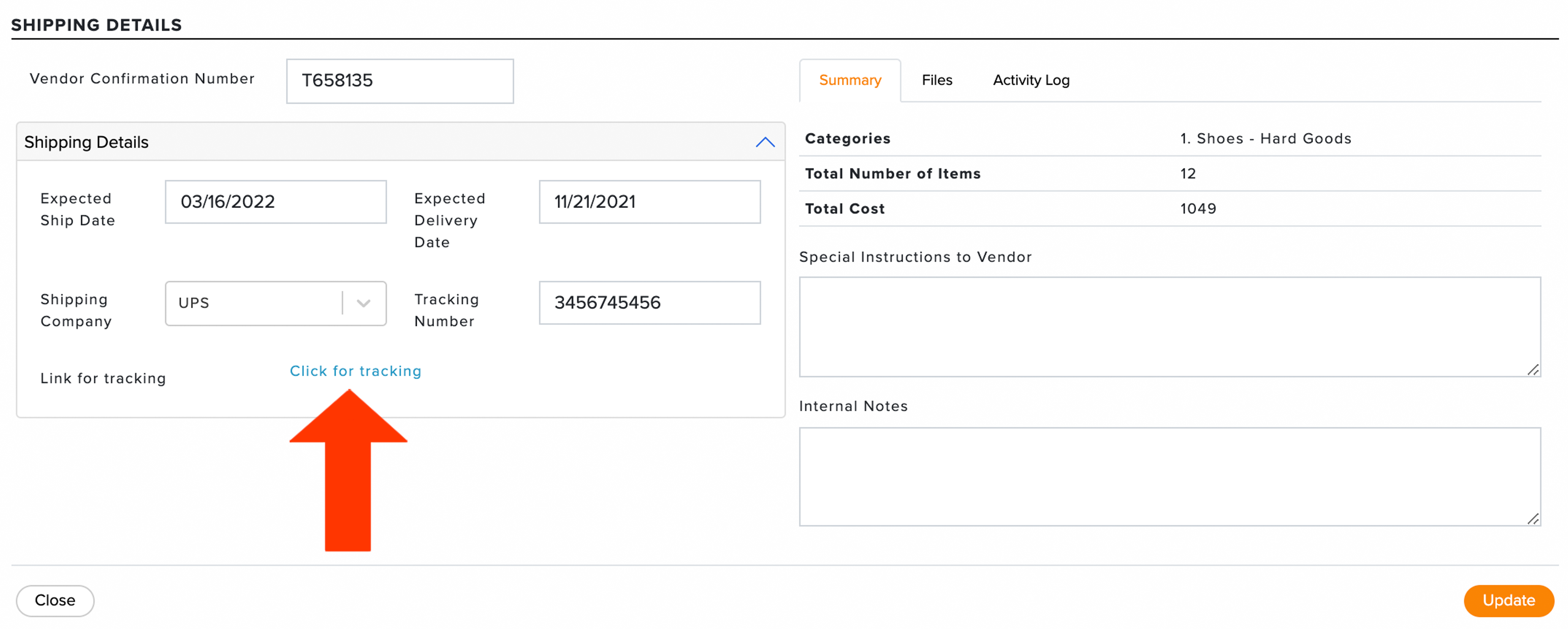Click inside the Internal Notes textarea

(x=1169, y=477)
